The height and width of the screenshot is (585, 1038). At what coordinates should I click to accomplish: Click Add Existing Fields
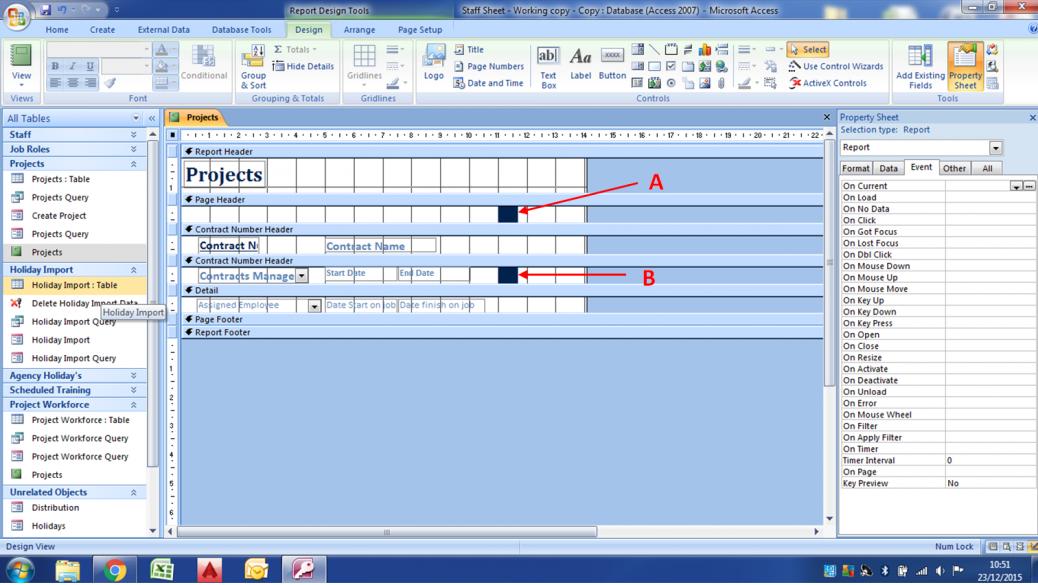pos(920,67)
